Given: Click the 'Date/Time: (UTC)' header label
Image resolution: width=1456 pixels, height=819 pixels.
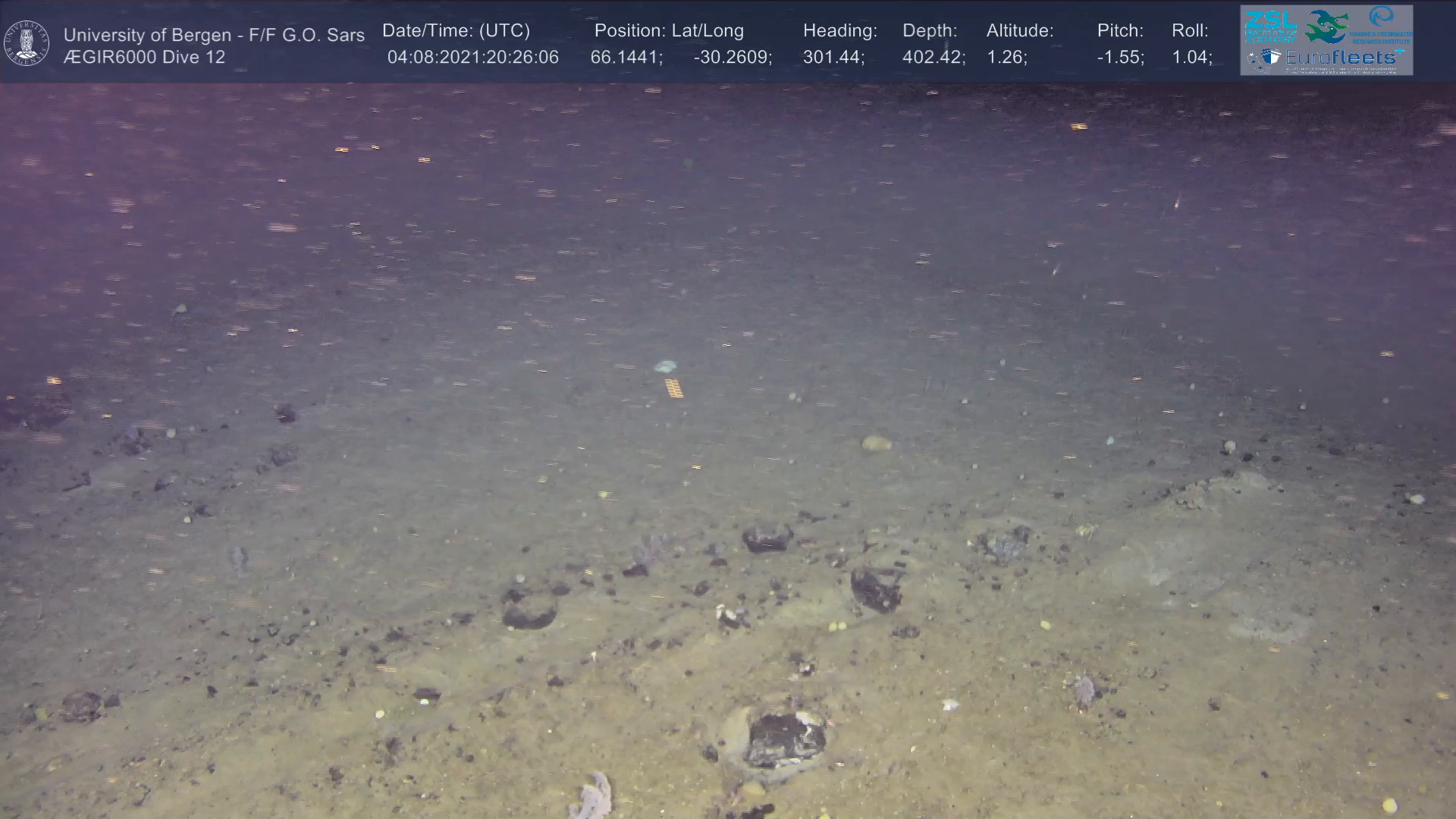Looking at the screenshot, I should (456, 30).
